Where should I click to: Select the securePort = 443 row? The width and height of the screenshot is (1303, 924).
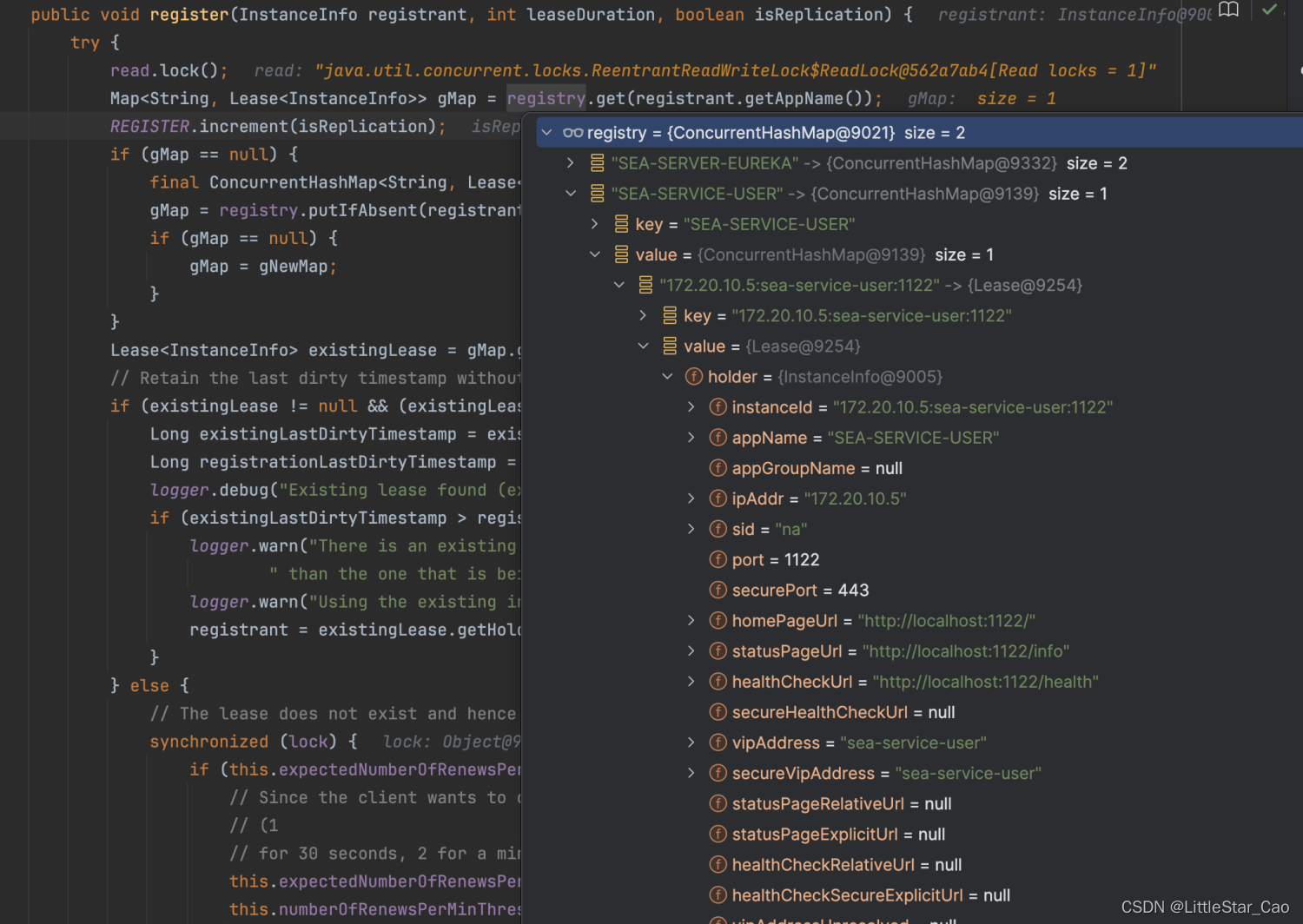tap(912, 590)
